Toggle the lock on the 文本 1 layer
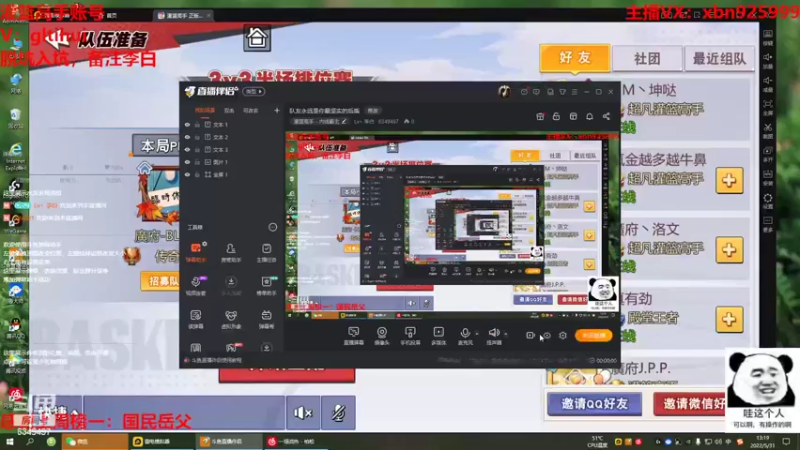The image size is (800, 450). (197, 124)
